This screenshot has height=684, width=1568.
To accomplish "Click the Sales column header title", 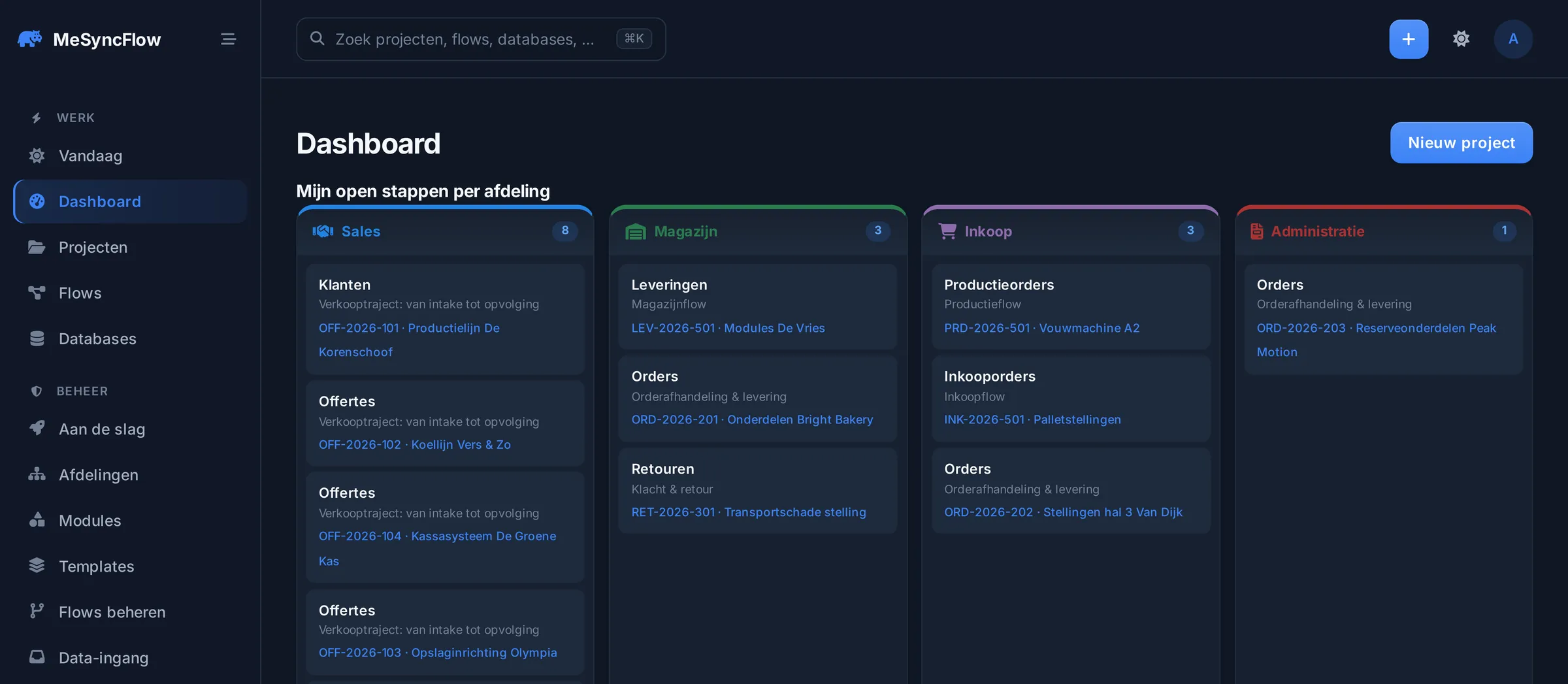I will pyautogui.click(x=361, y=231).
